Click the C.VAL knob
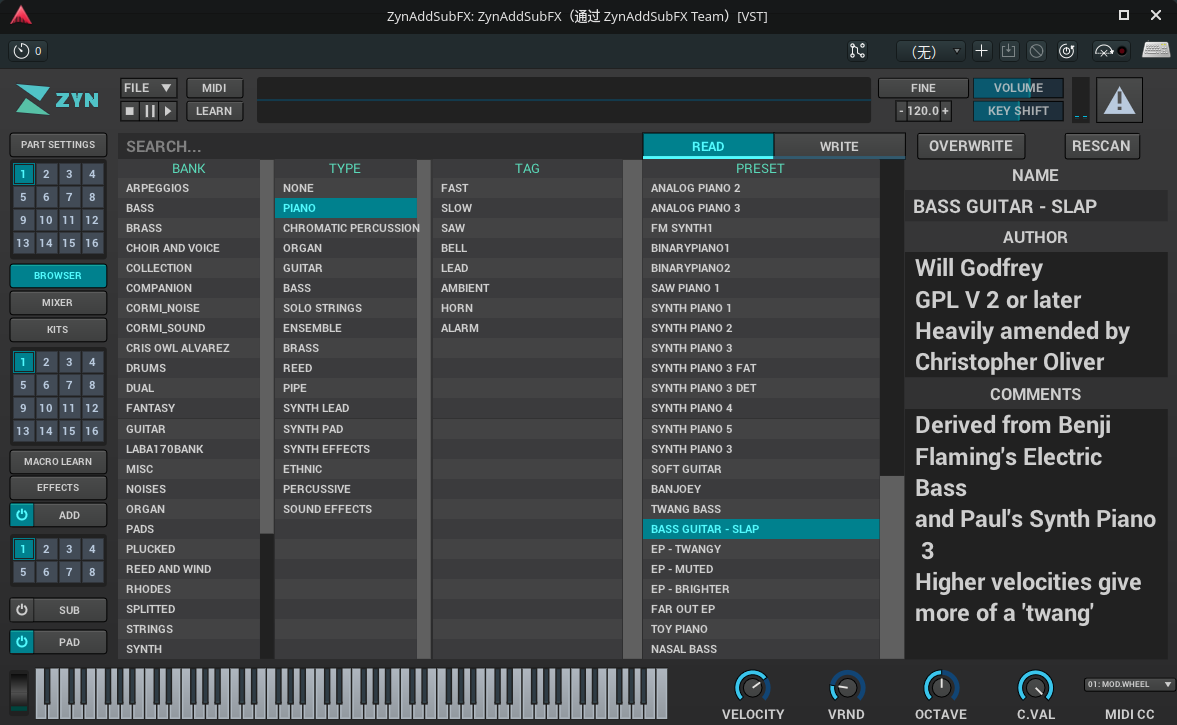Screen dimensions: 1177x725 1035,687
